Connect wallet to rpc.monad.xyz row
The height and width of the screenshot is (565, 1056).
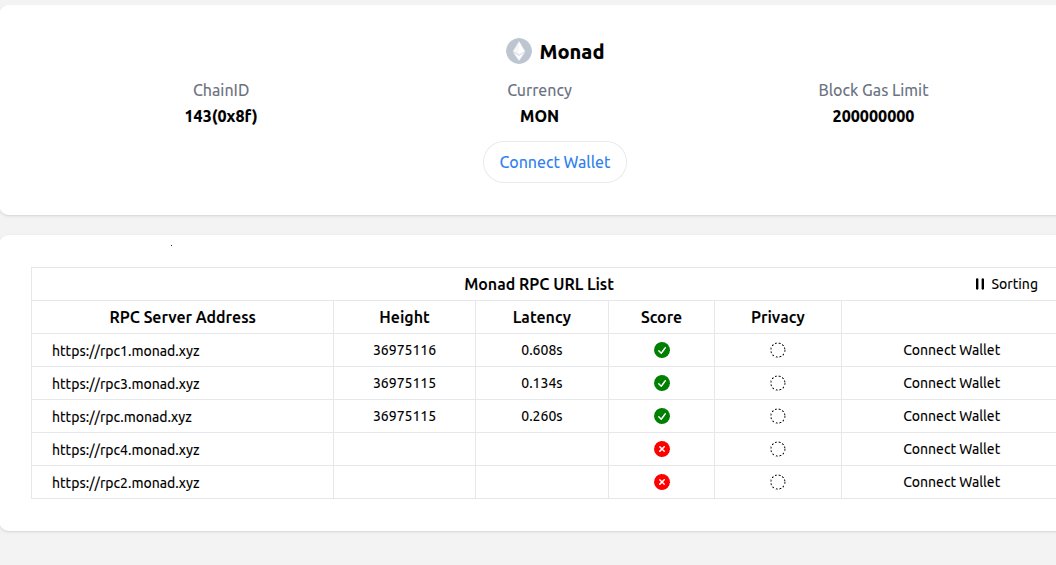click(x=952, y=416)
